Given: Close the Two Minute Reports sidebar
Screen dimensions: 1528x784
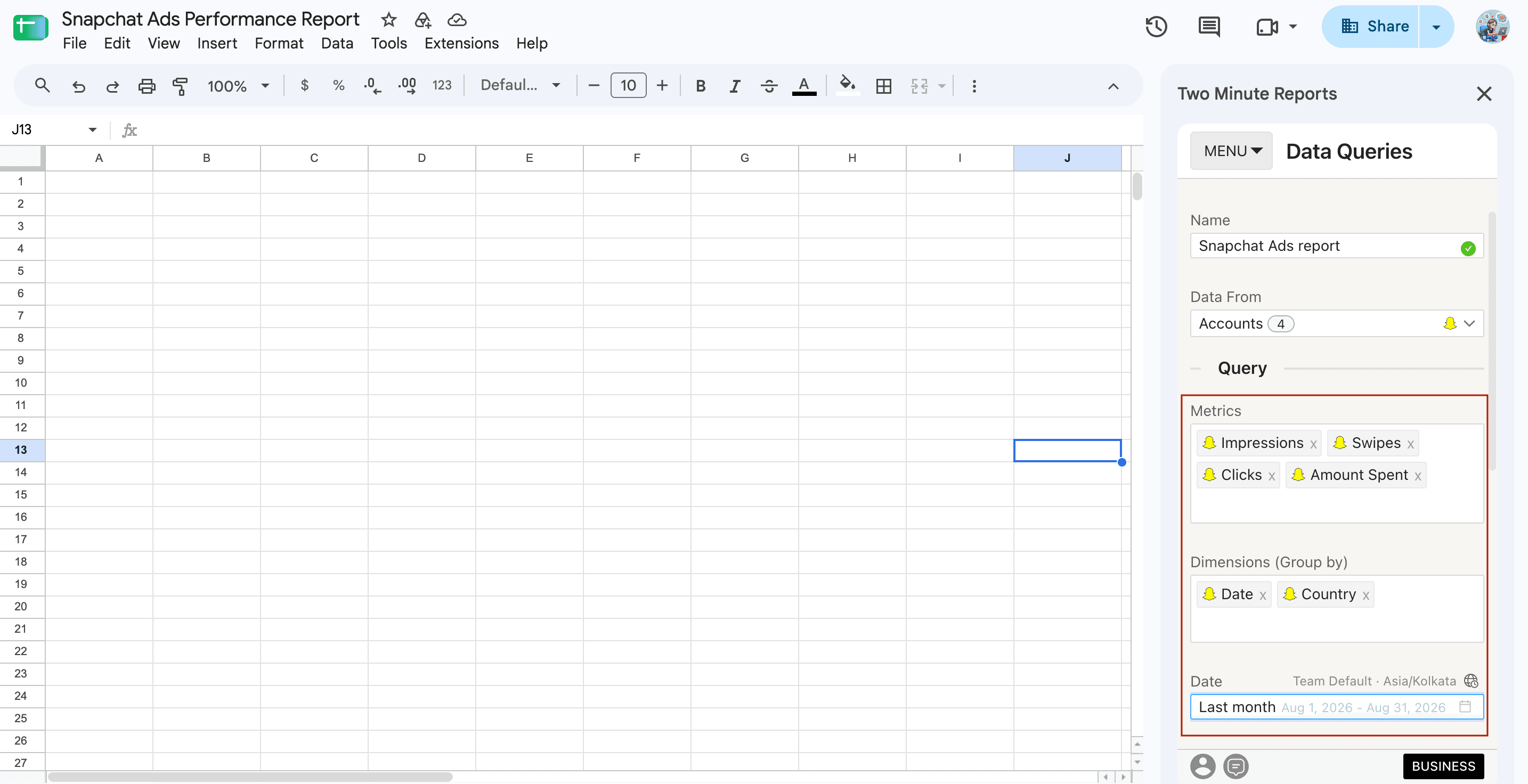Looking at the screenshot, I should (1483, 94).
